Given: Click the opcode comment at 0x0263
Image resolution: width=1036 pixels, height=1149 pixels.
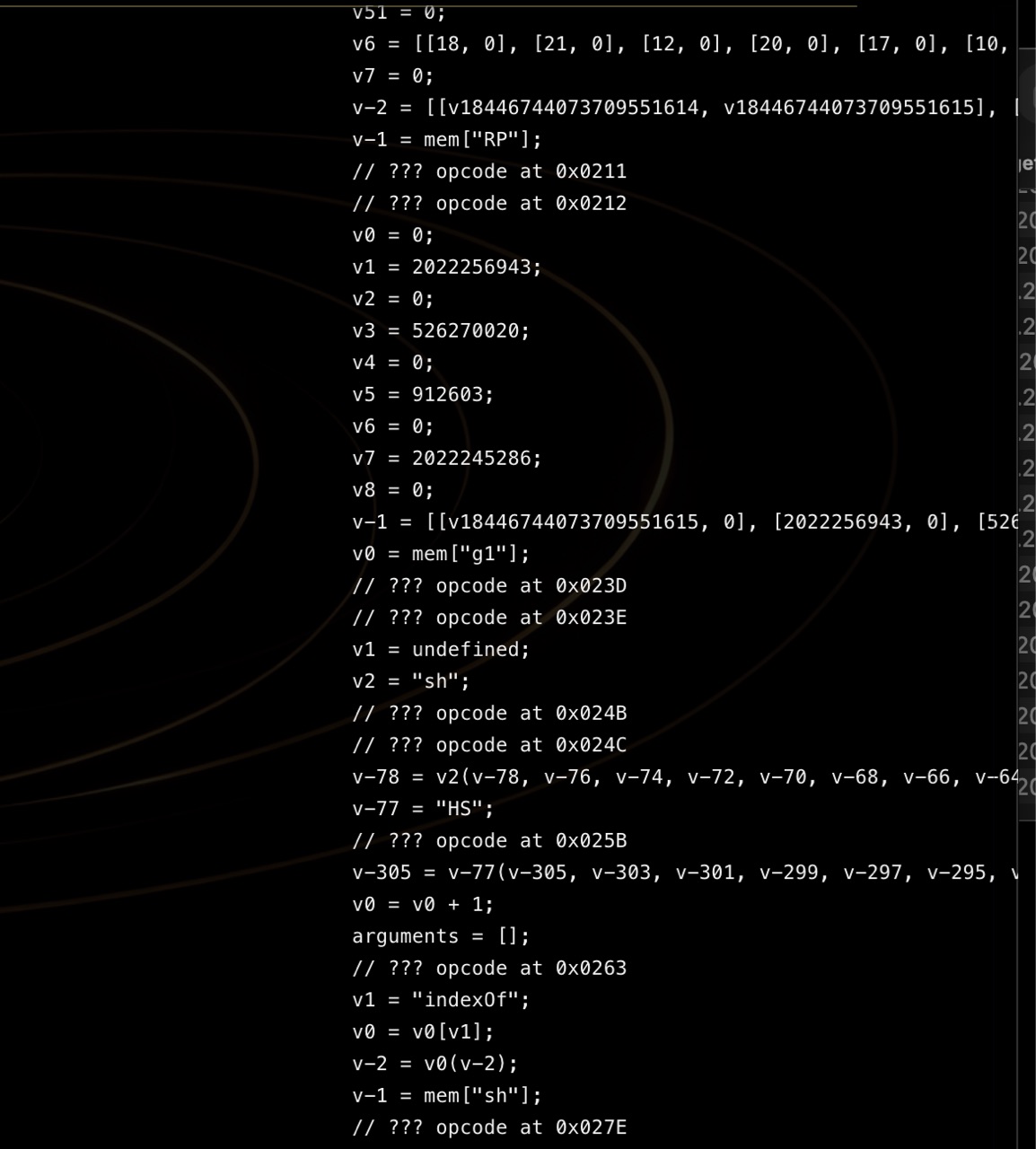Looking at the screenshot, I should pyautogui.click(x=489, y=969).
